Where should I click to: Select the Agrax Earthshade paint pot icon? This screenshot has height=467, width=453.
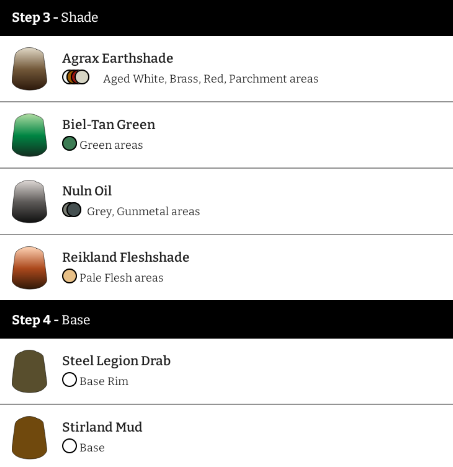[29, 69]
